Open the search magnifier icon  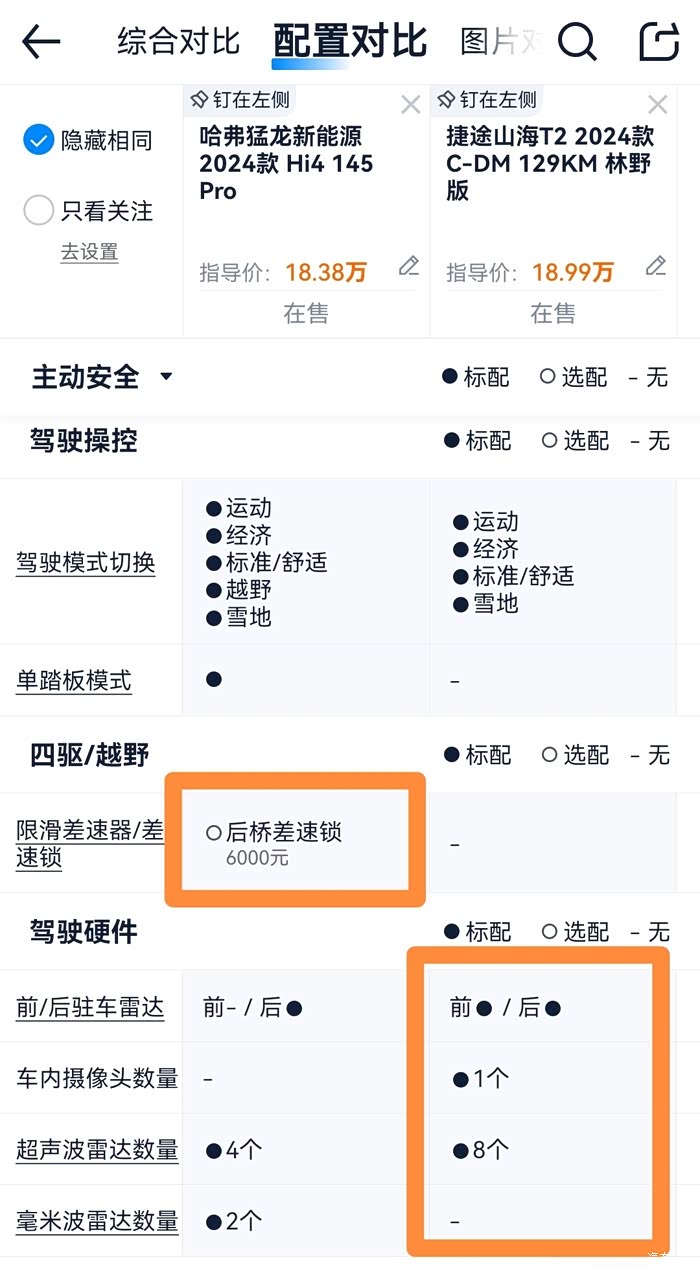point(577,42)
